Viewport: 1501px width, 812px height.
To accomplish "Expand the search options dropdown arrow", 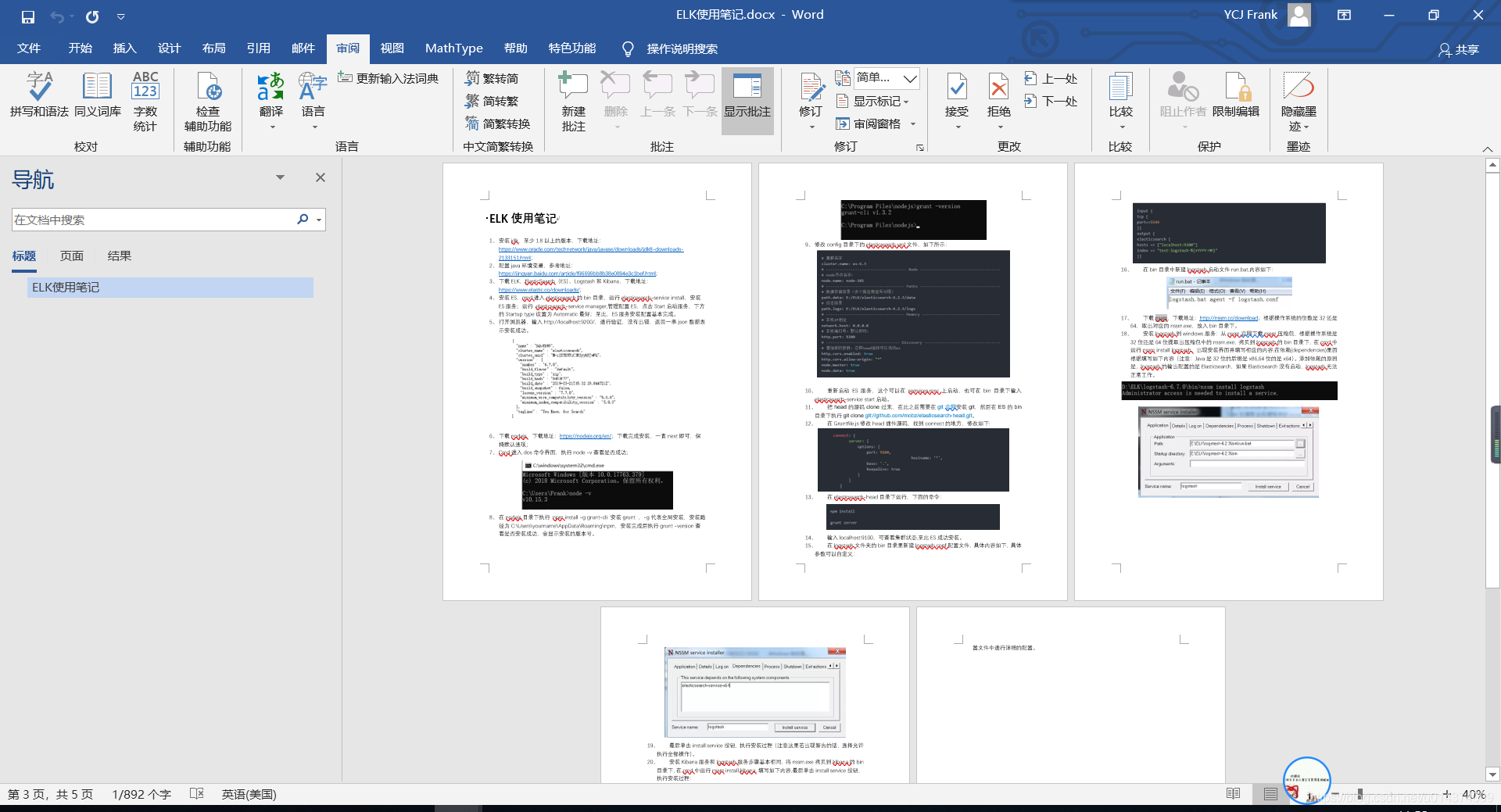I will click(x=319, y=220).
